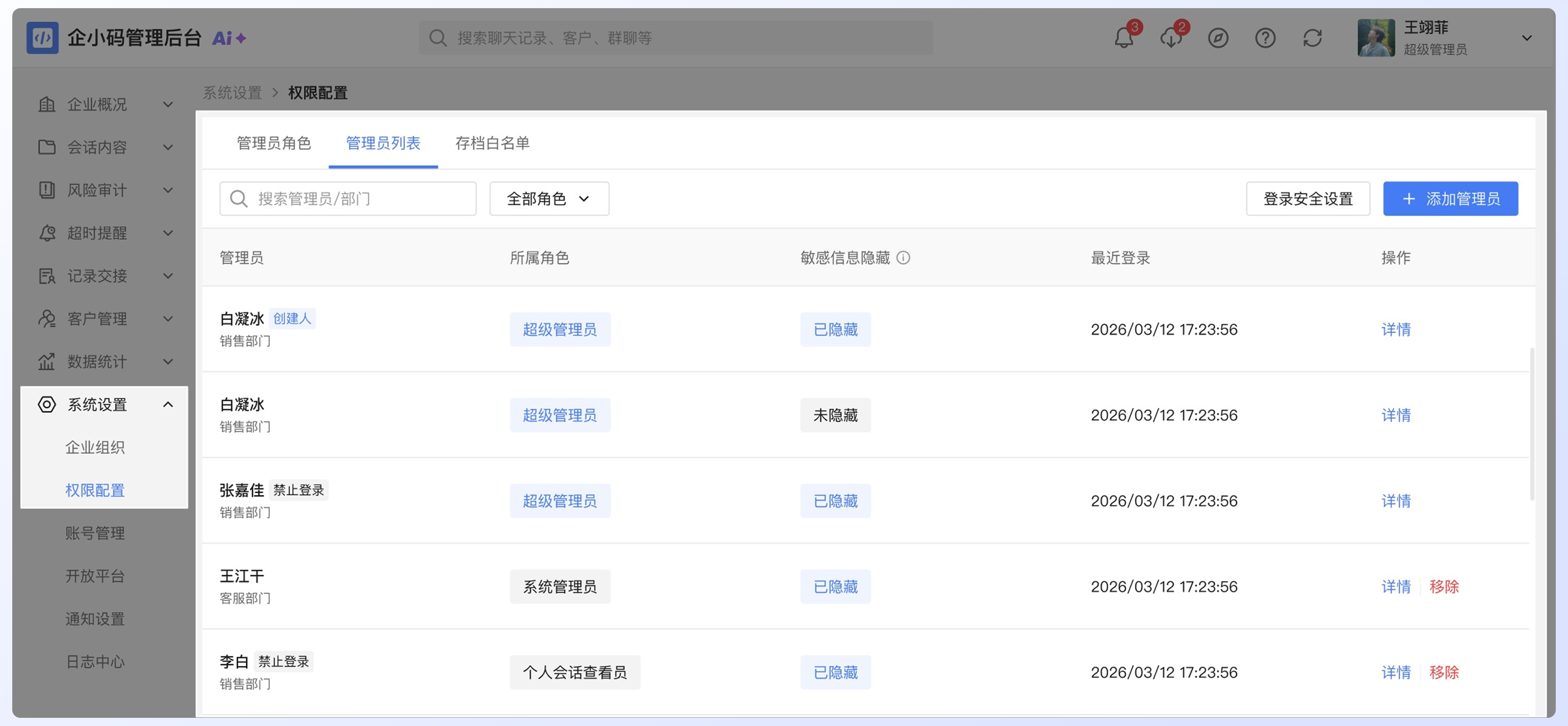Viewport: 1568px width, 726px height.
Task: Open the 全部角色 dropdown filter
Action: point(549,198)
